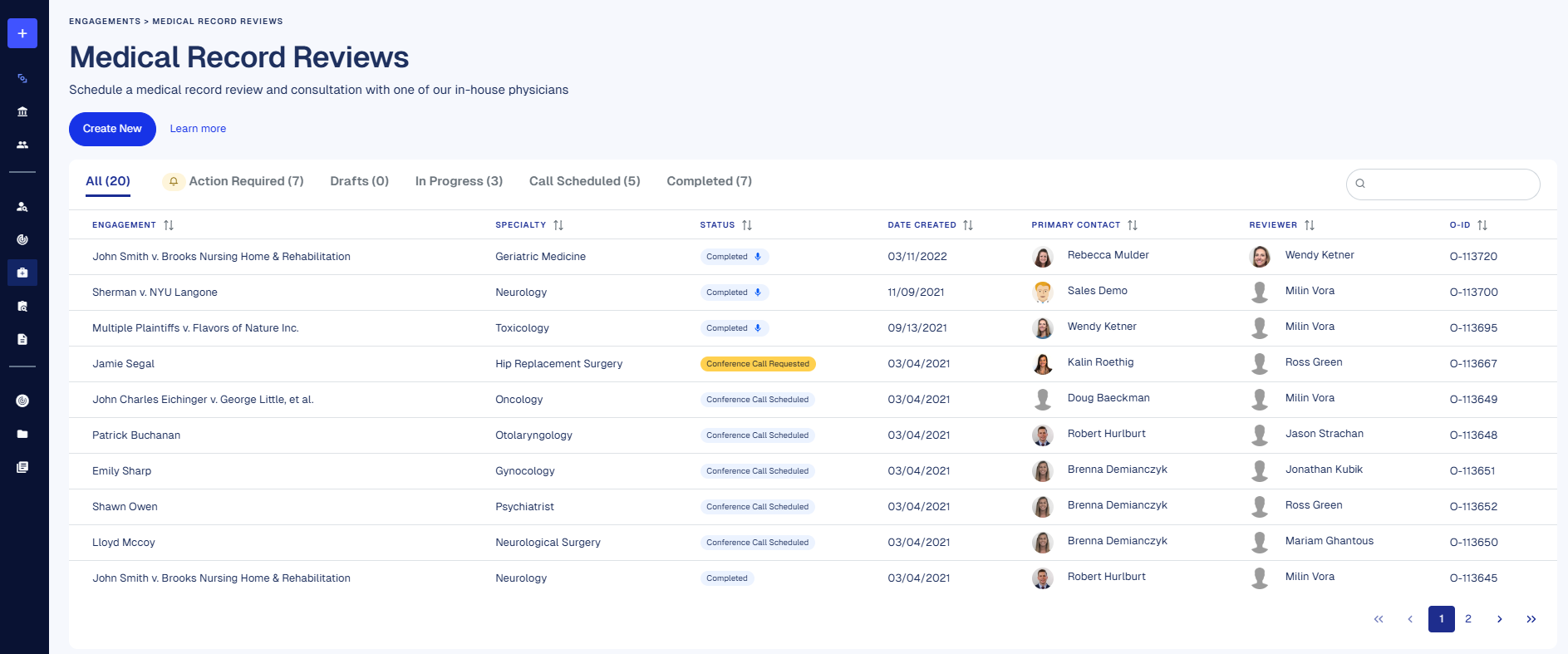Click the search input field
This screenshot has width=1568, height=654.
(x=1450, y=184)
